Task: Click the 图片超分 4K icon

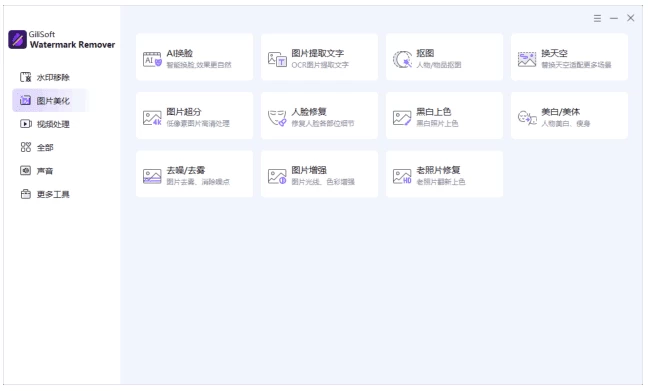Action: pyautogui.click(x=152, y=118)
